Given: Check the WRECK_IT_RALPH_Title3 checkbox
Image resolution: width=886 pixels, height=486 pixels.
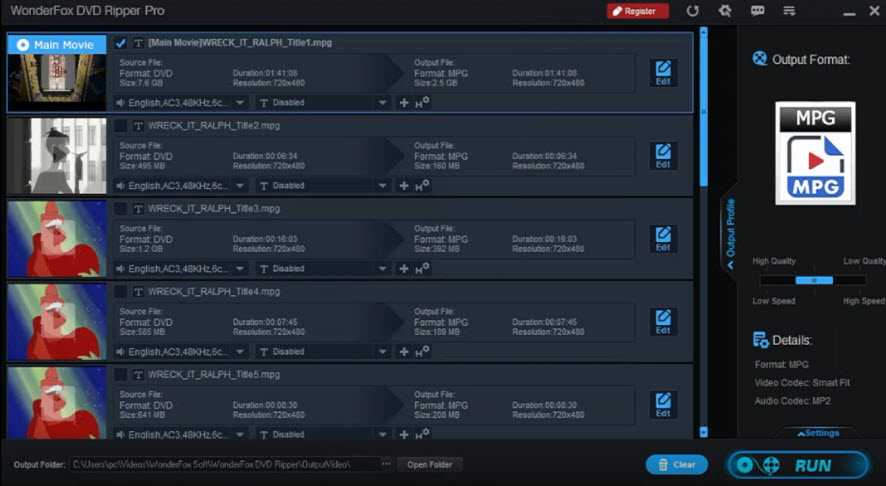Looking at the screenshot, I should 120,209.
